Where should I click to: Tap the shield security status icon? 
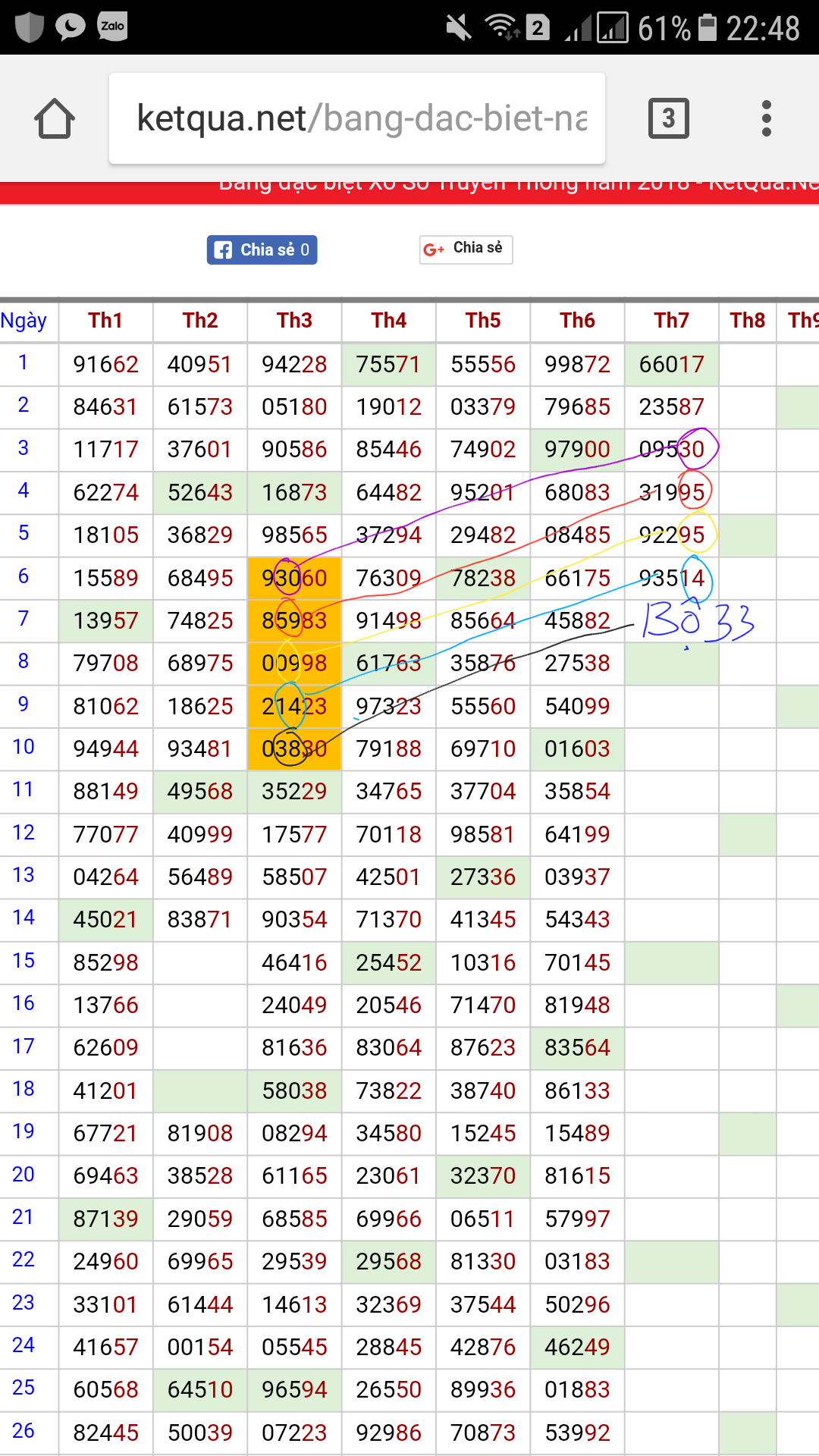click(x=30, y=27)
